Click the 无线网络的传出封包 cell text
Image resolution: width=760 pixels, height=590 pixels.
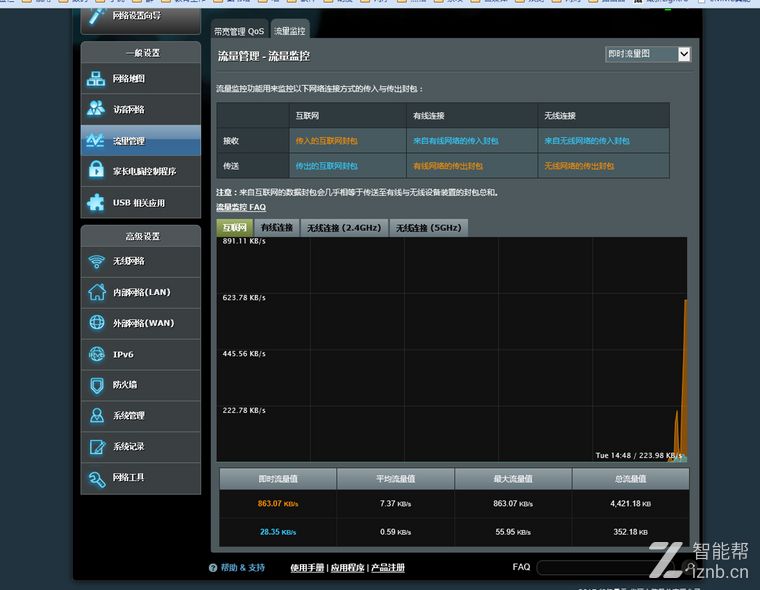coord(579,166)
